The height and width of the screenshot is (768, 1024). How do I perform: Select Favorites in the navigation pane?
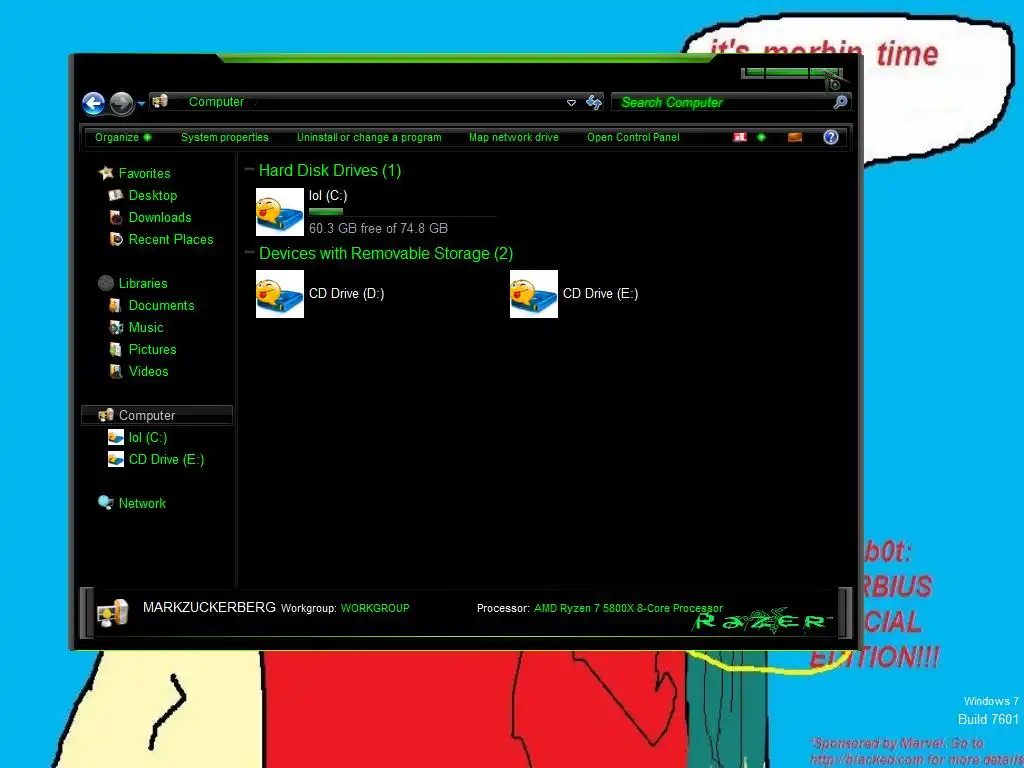click(144, 173)
